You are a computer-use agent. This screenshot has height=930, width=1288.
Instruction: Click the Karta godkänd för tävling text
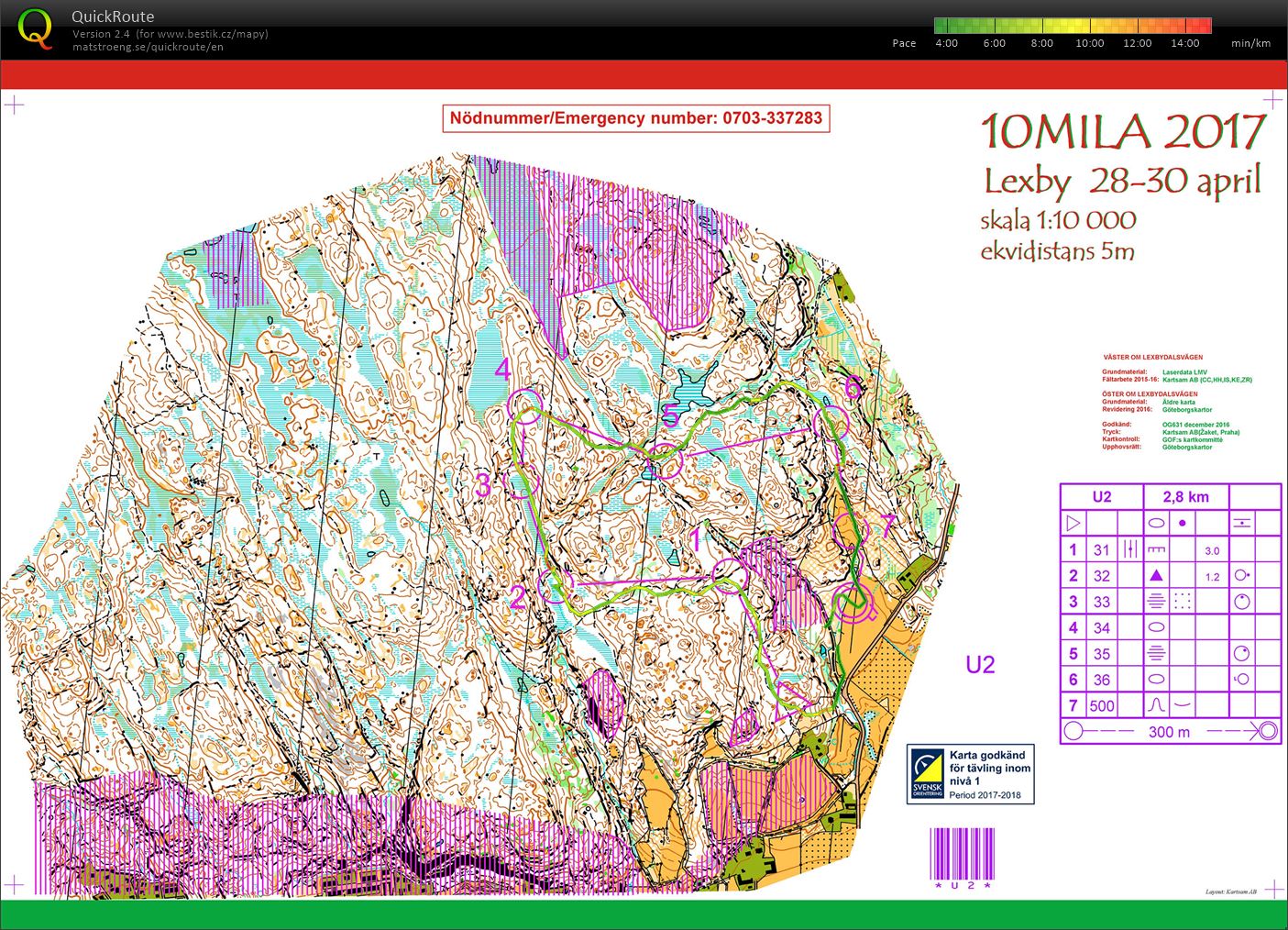coord(990,768)
